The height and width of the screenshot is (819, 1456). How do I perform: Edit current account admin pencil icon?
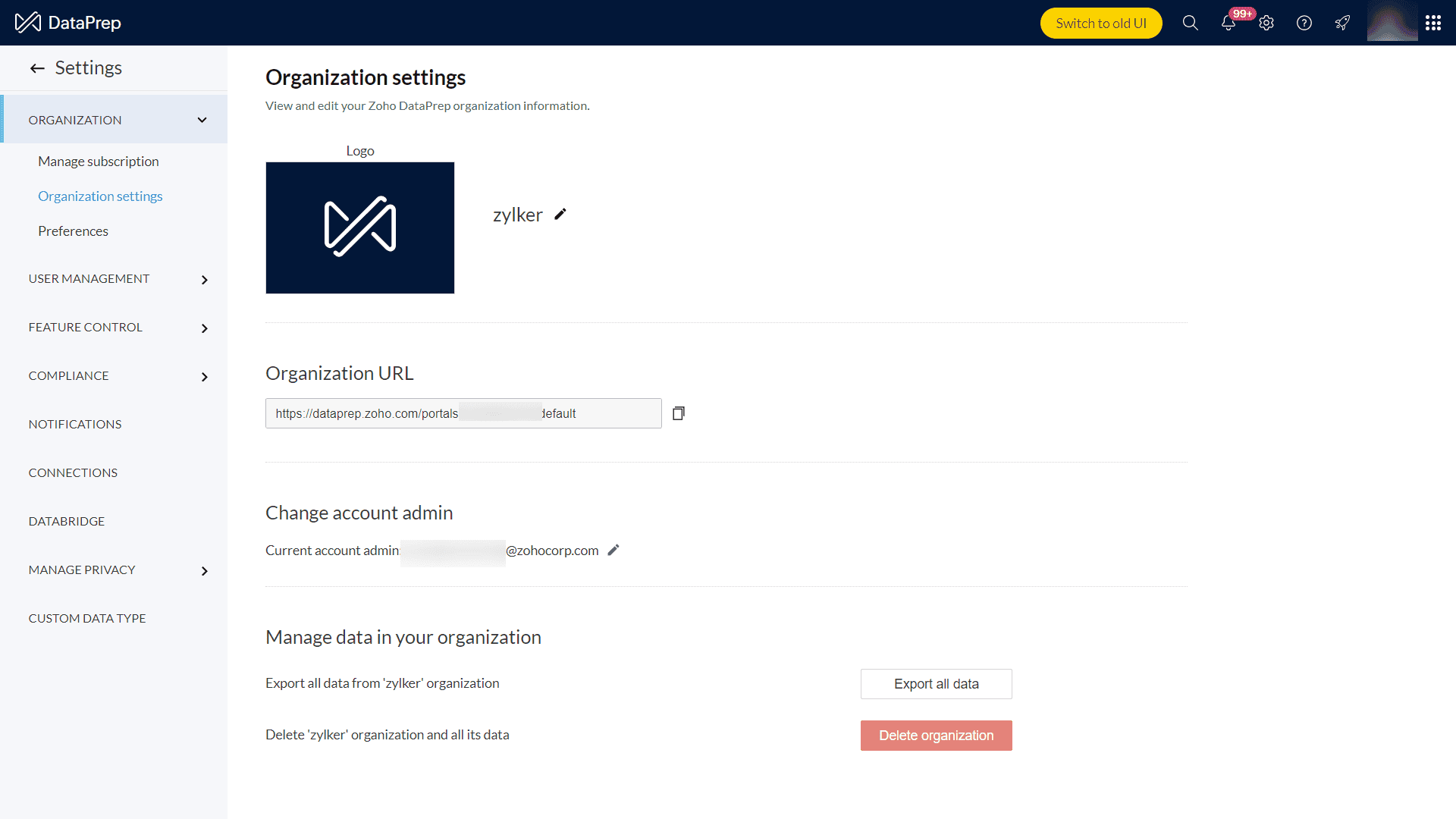point(613,550)
